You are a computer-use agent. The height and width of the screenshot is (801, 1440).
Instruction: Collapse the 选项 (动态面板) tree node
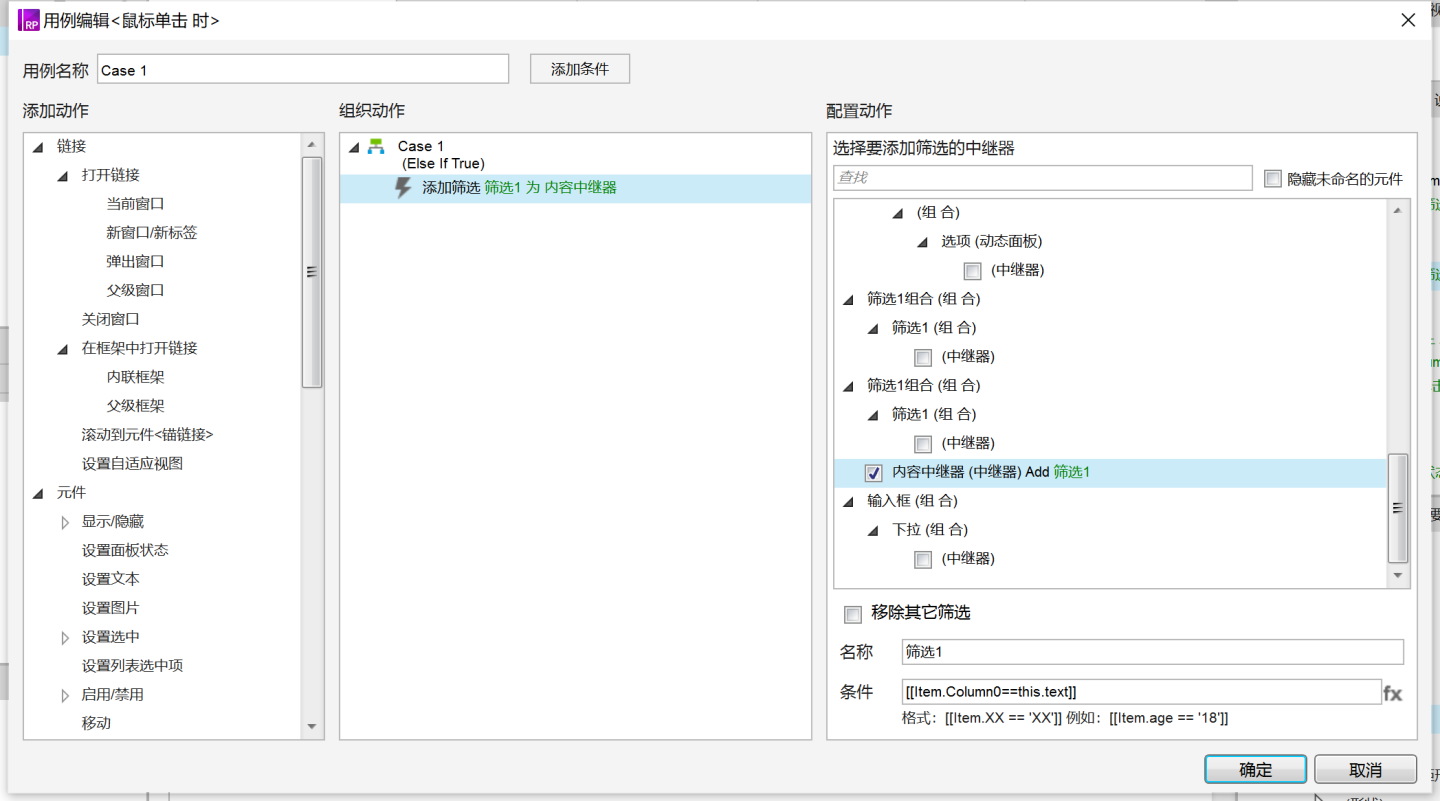tap(922, 243)
